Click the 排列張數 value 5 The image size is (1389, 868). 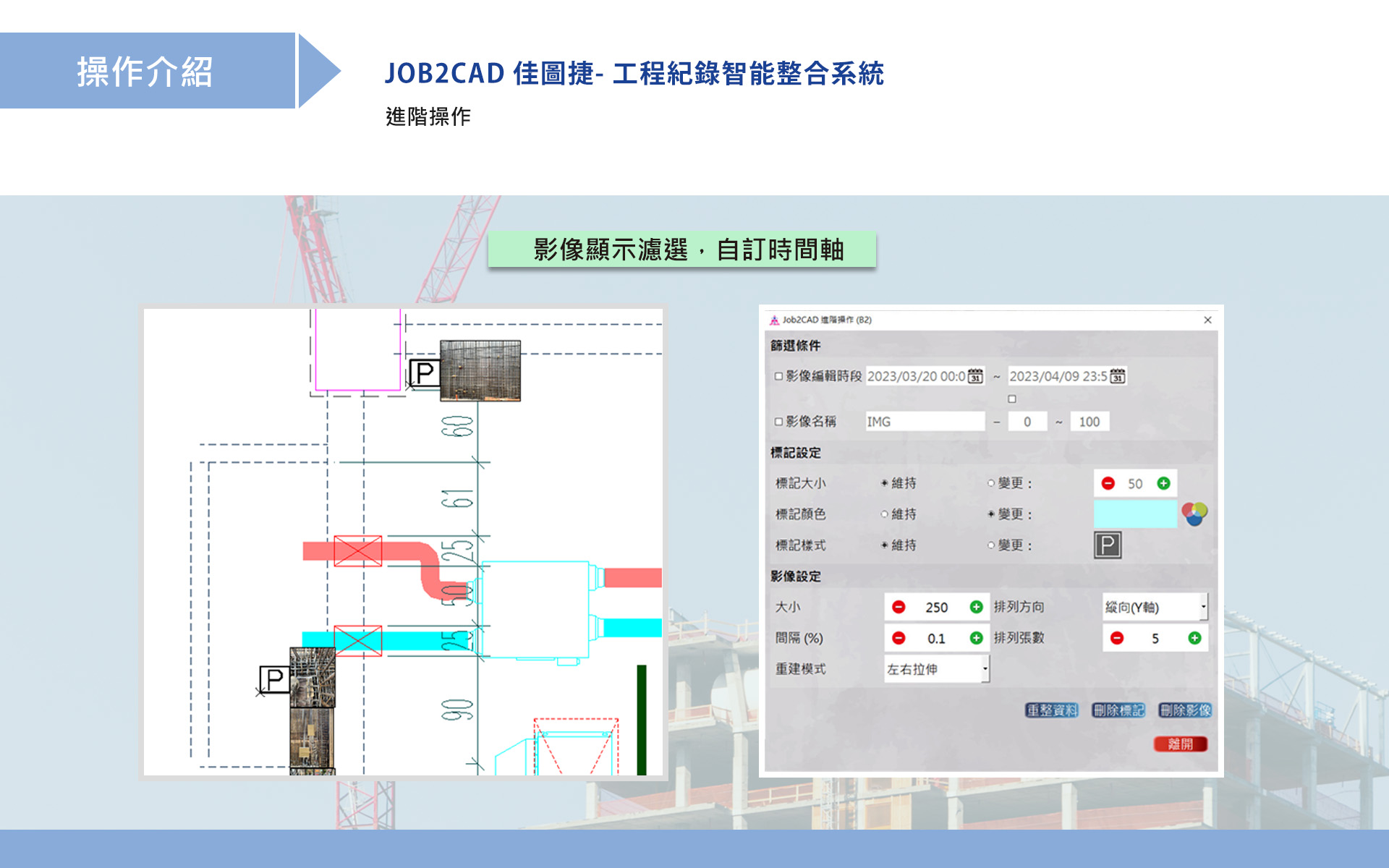pyautogui.click(x=1155, y=638)
